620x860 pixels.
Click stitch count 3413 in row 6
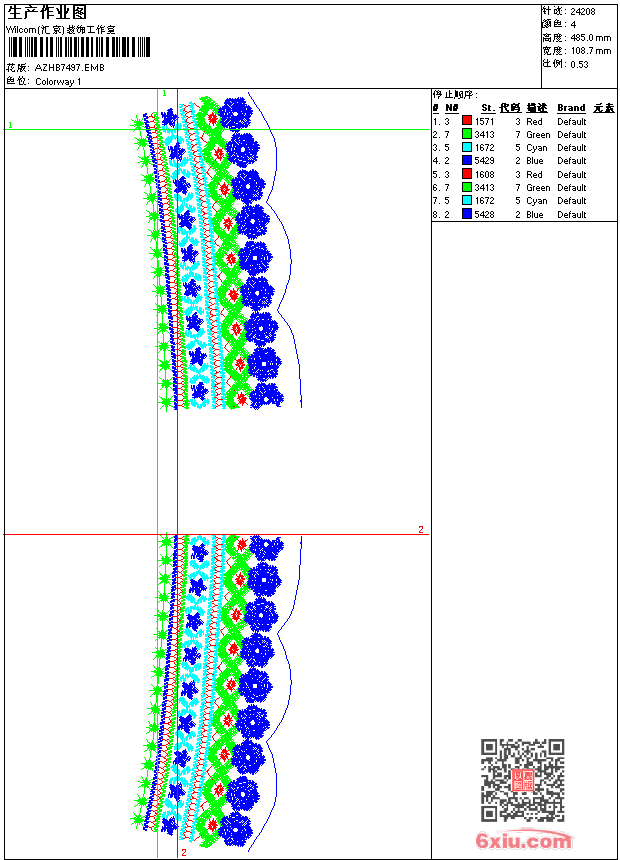tap(484, 188)
